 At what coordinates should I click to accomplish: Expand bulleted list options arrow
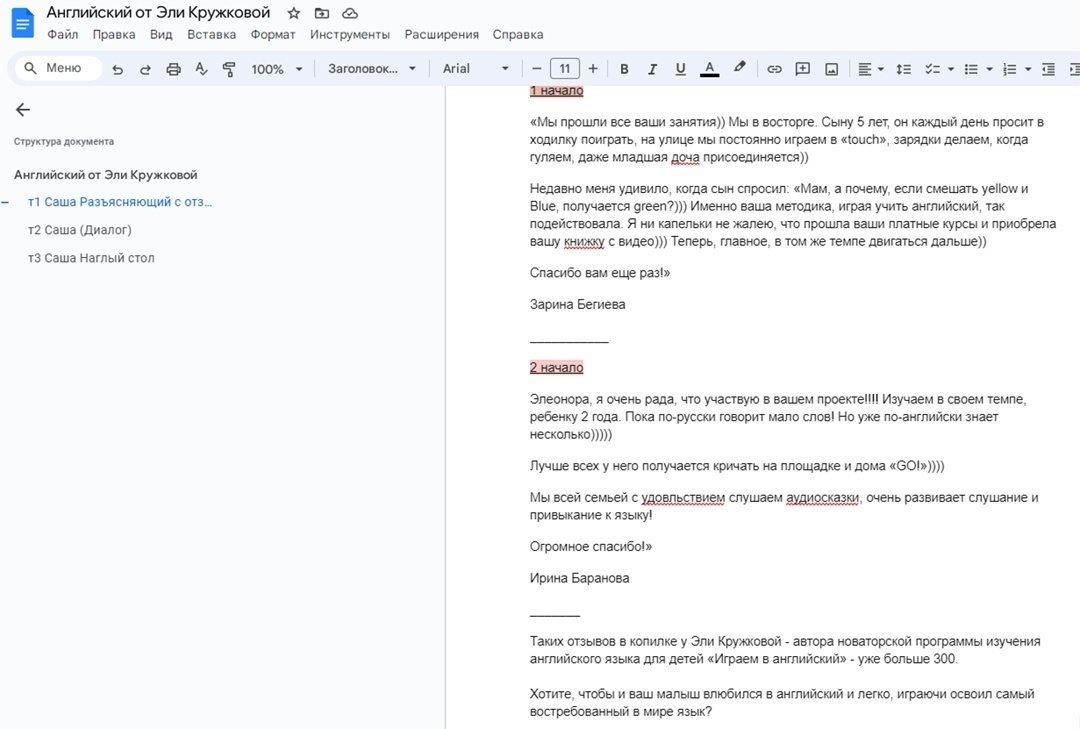[990, 69]
